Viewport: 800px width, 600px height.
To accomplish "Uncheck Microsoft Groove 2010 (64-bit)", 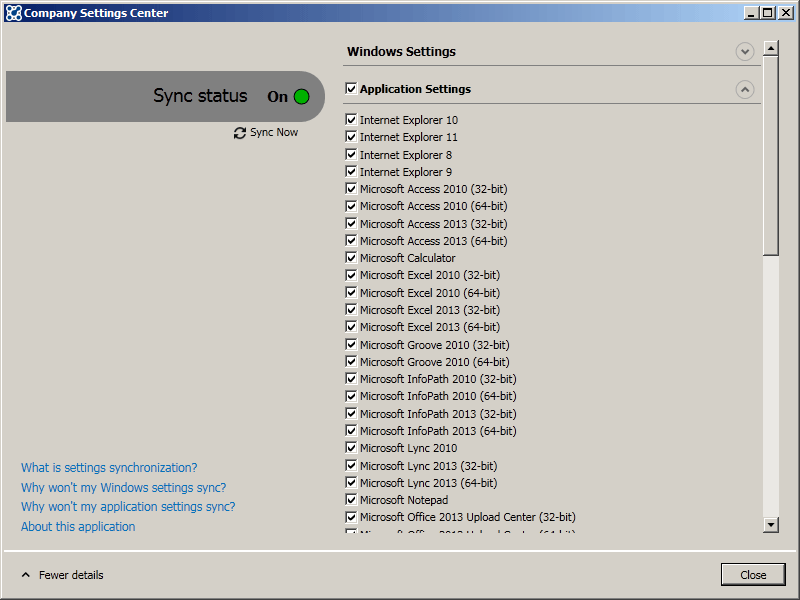I will (351, 362).
